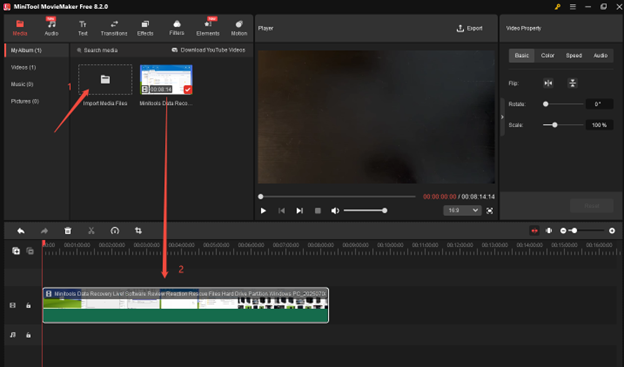Click the Split scissors icon
This screenshot has height=367, width=624.
click(91, 231)
